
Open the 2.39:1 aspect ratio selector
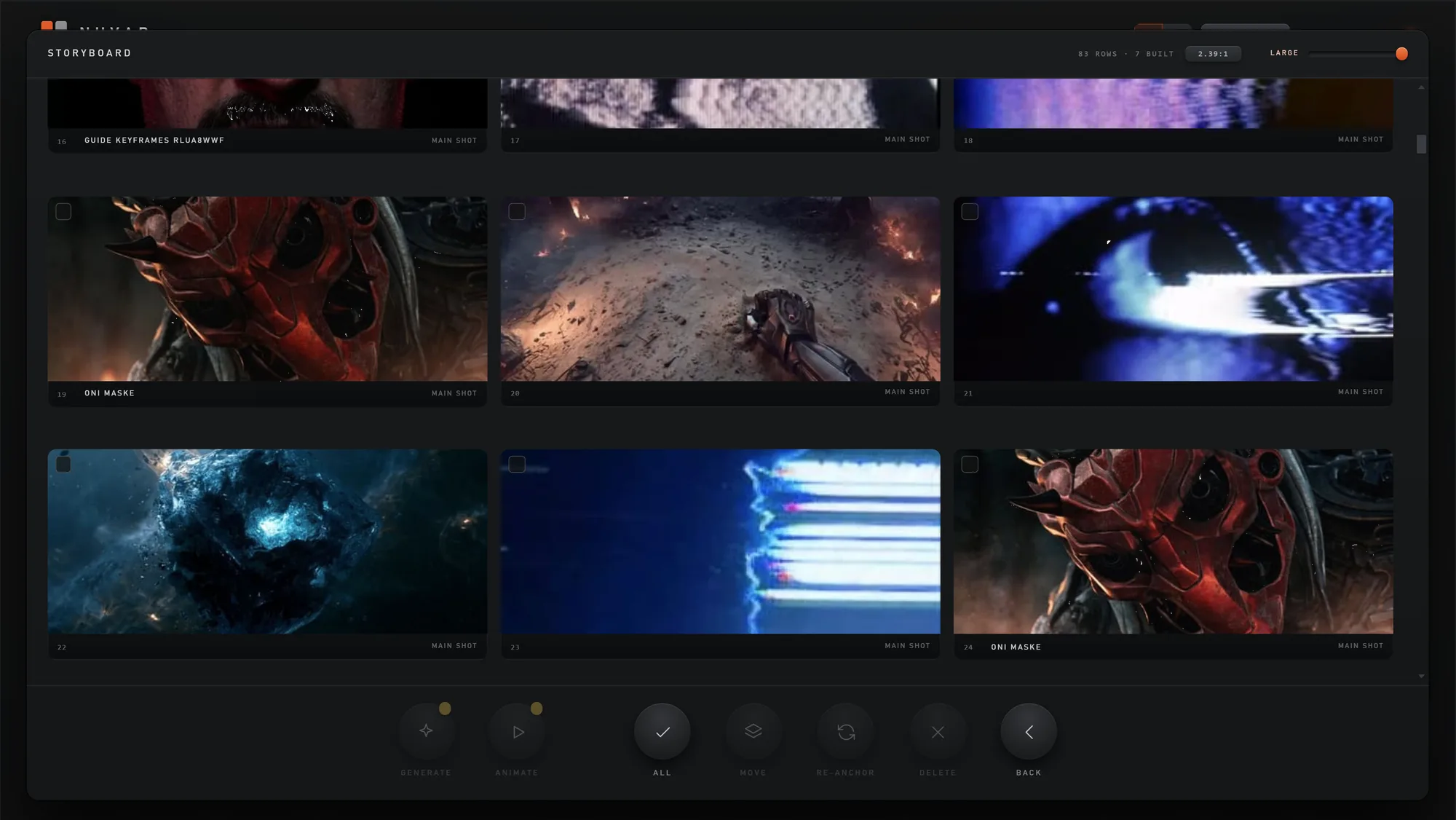point(1213,54)
